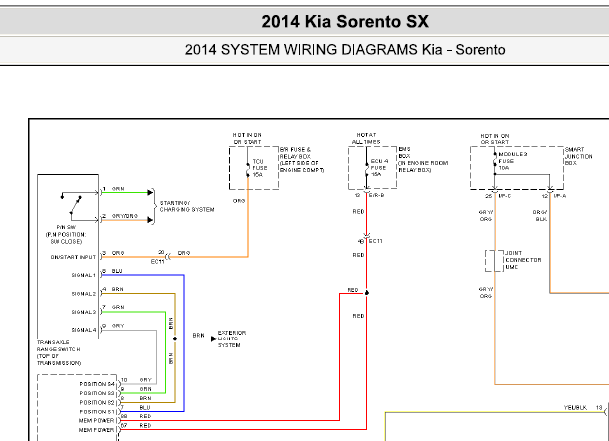Click the "SIGNAL 1" label by the BLU wire
The width and height of the screenshot is (609, 441).
[x=84, y=275]
